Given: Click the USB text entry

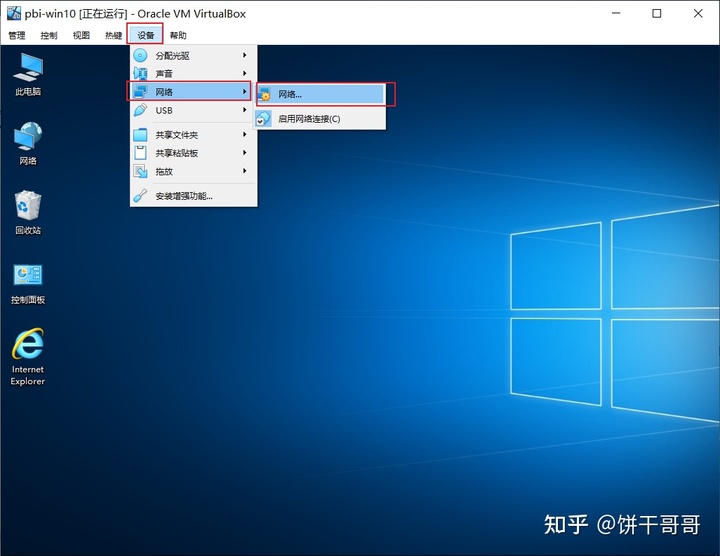Looking at the screenshot, I should pyautogui.click(x=164, y=111).
